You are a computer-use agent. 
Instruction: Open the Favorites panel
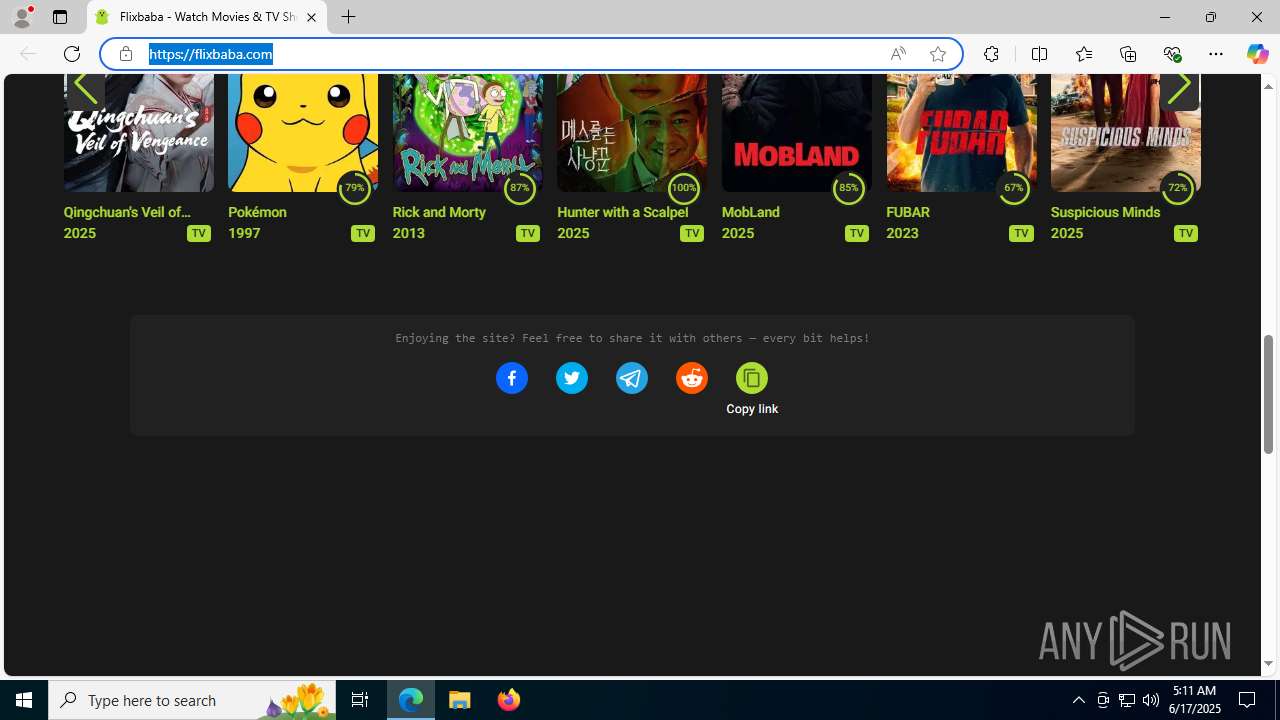coord(1084,54)
